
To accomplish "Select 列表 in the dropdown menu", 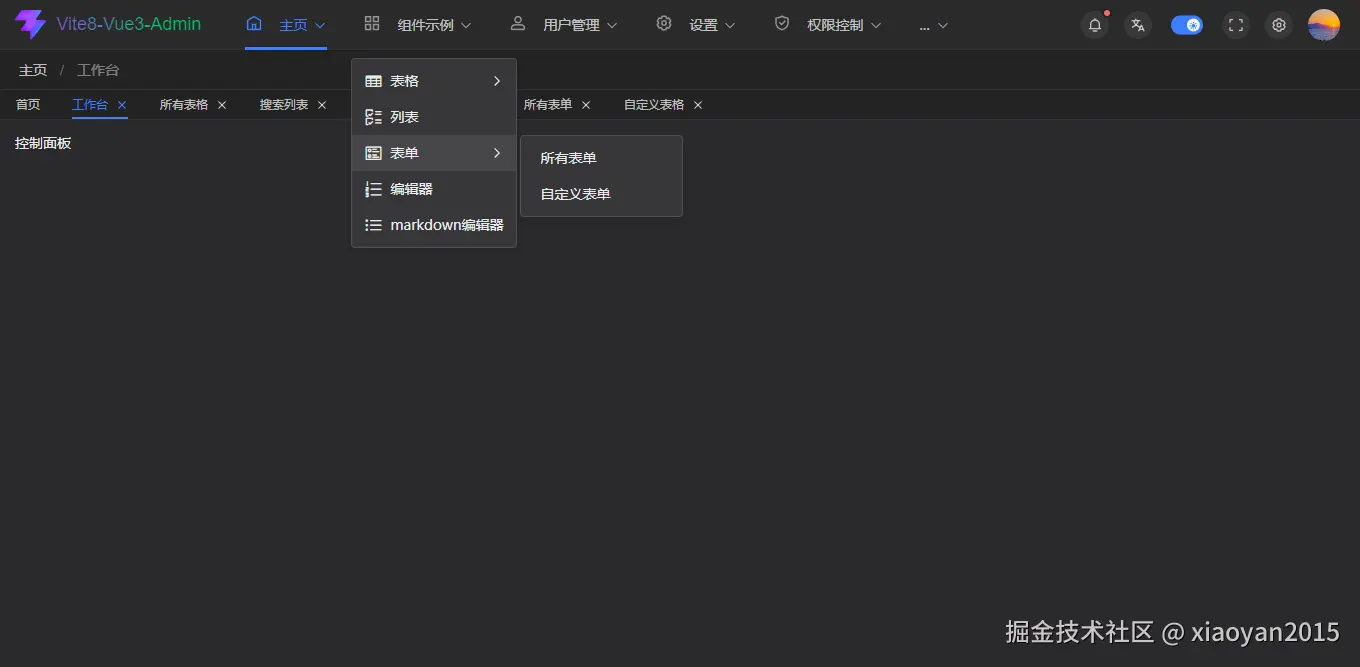I will tap(434, 117).
